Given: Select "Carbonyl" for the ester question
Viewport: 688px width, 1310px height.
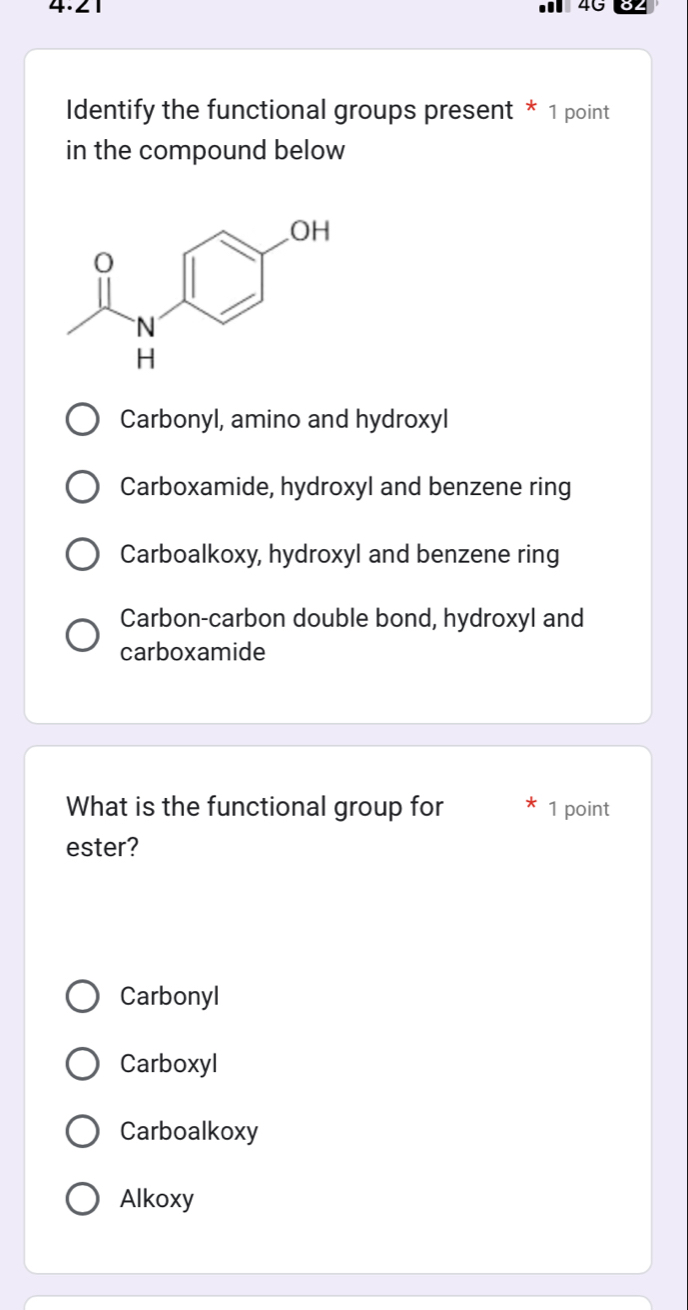Looking at the screenshot, I should [84, 996].
